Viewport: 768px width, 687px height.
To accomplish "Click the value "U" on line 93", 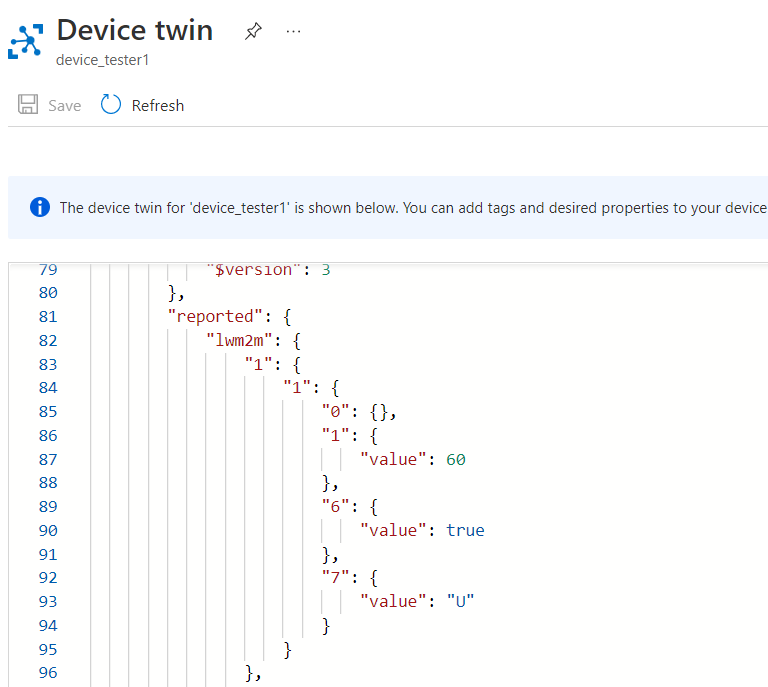I will point(460,601).
